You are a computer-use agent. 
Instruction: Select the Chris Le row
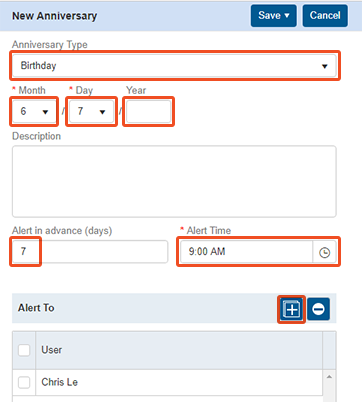[167, 382]
